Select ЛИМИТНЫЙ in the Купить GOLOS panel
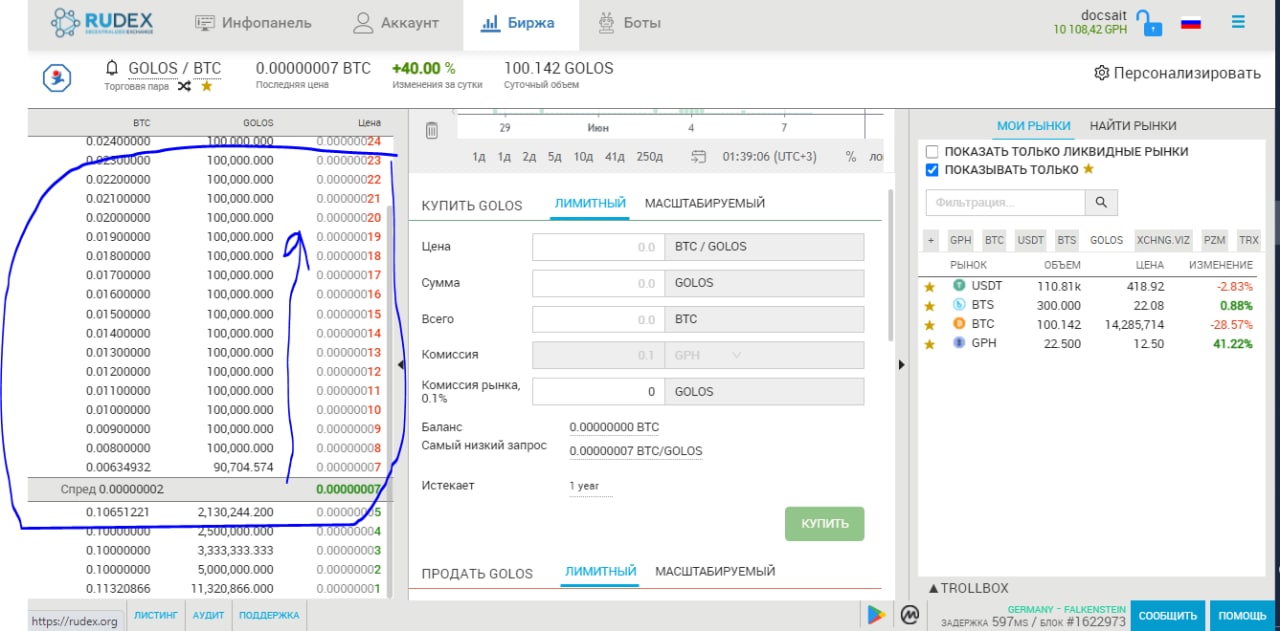Viewport: 1280px width, 631px height. coord(590,203)
